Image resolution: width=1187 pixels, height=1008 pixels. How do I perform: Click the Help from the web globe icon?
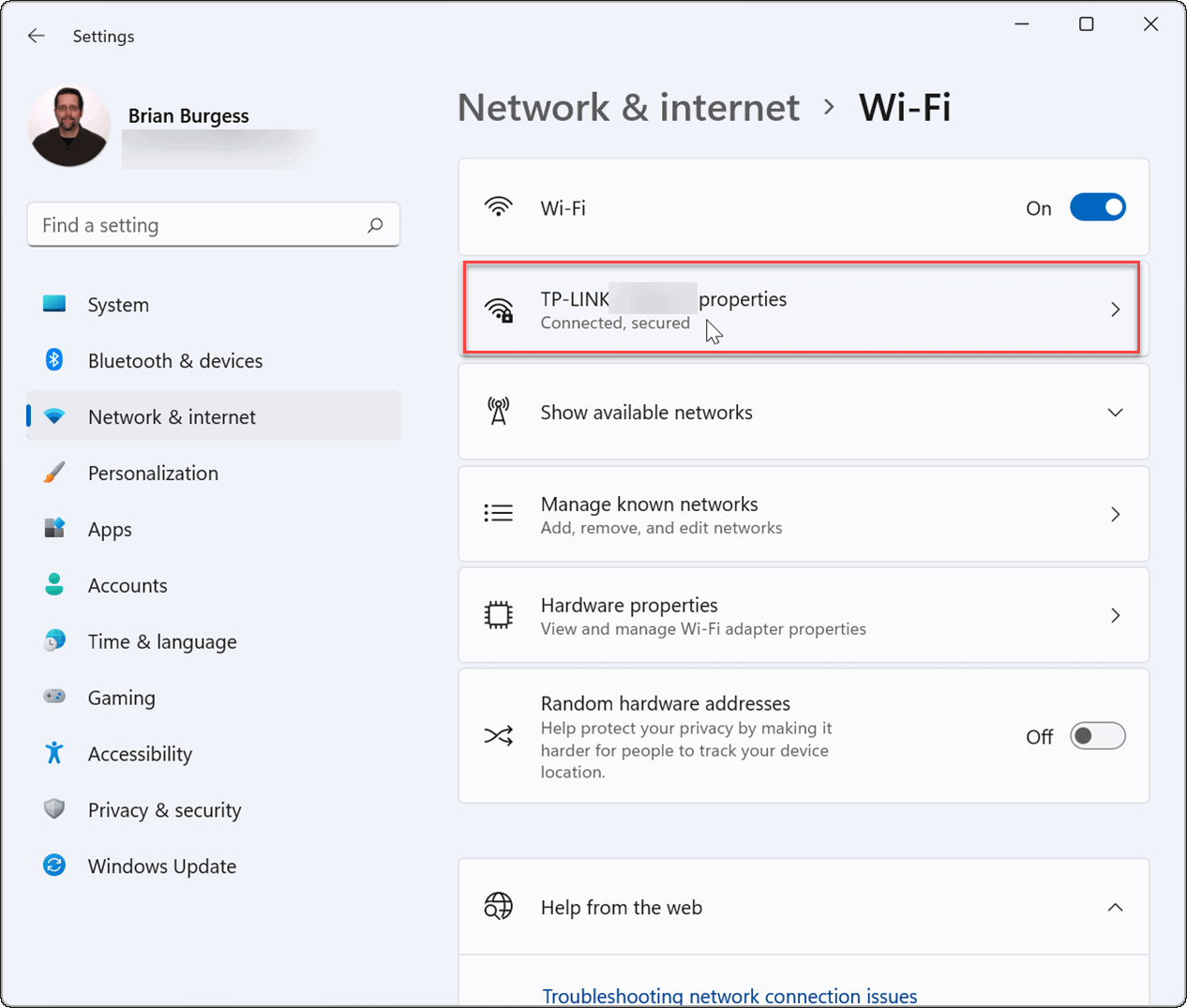tap(499, 906)
